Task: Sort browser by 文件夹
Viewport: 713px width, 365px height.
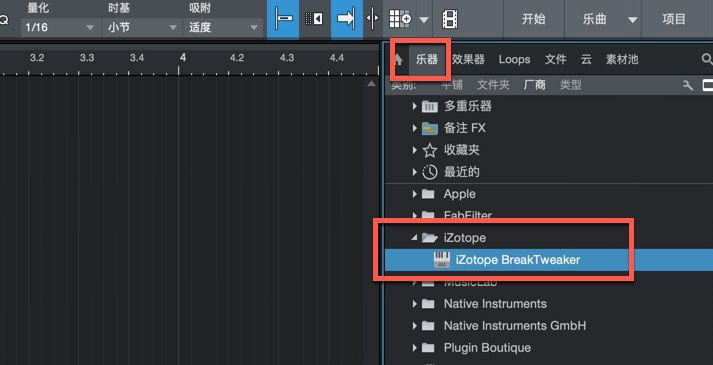Action: click(493, 85)
